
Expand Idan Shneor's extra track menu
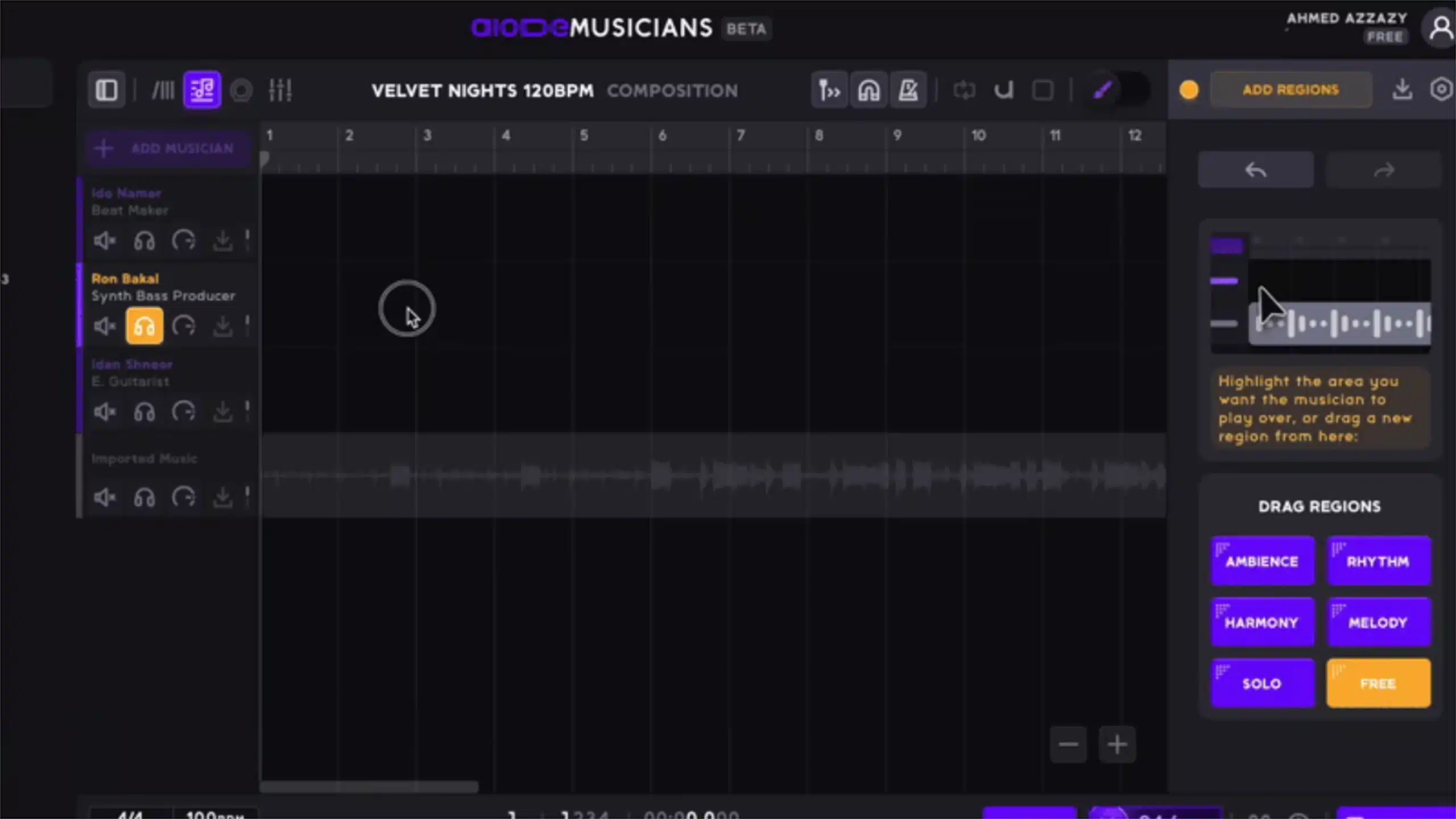click(x=247, y=411)
